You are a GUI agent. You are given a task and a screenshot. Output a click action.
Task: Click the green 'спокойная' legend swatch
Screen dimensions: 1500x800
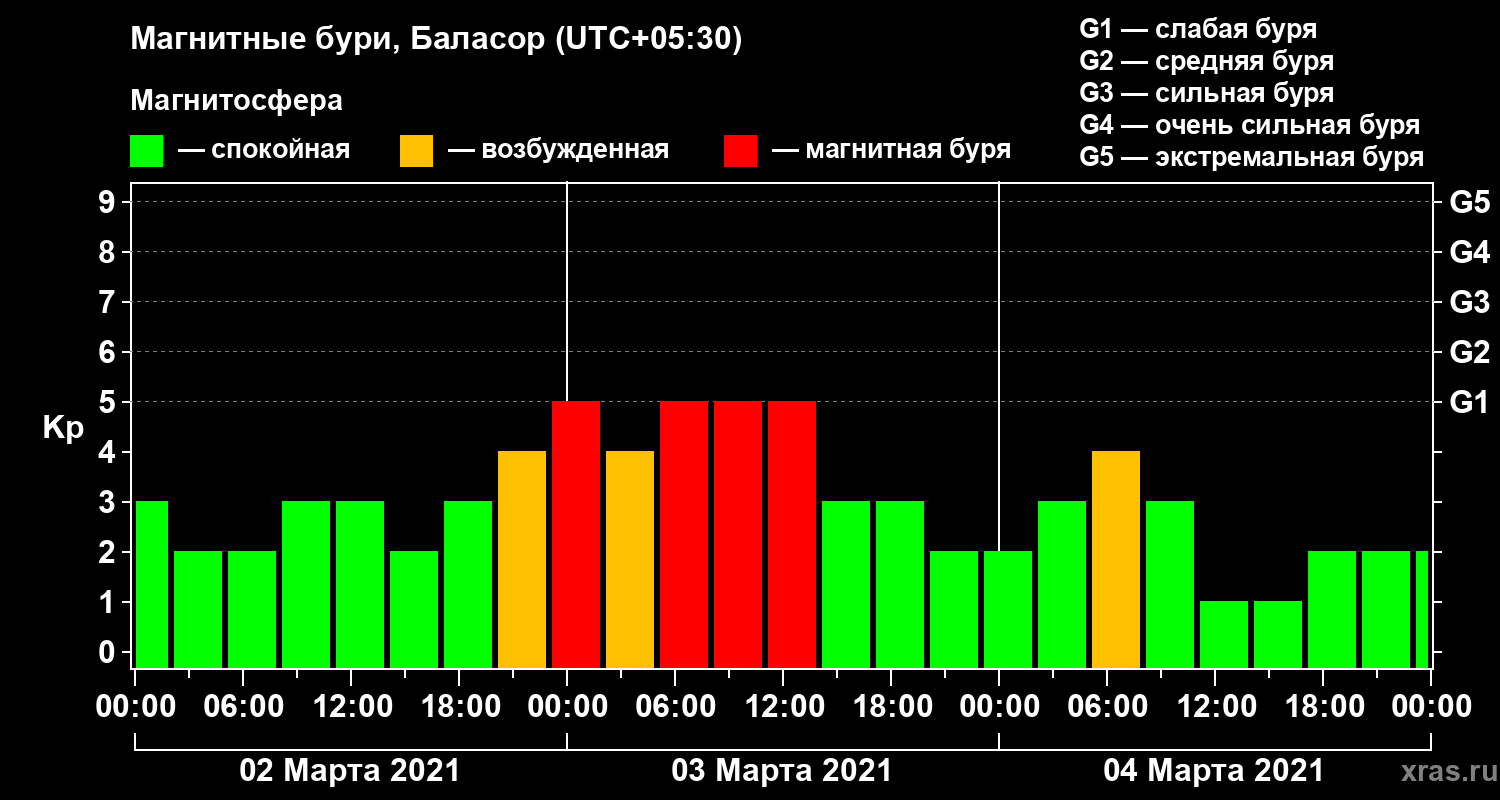click(146, 151)
